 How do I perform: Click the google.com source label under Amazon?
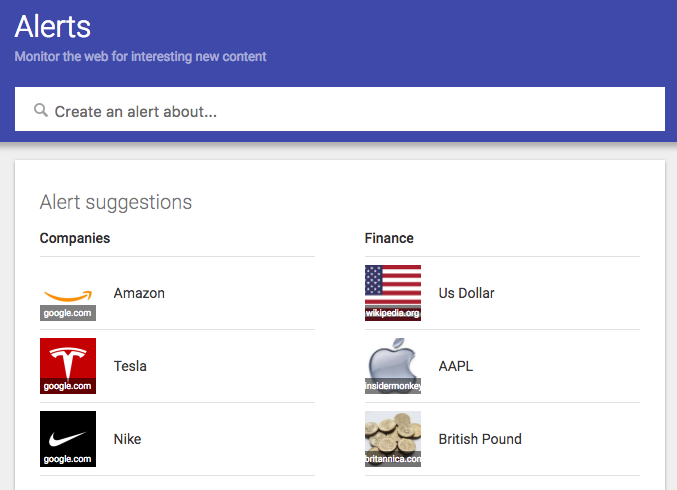point(68,313)
